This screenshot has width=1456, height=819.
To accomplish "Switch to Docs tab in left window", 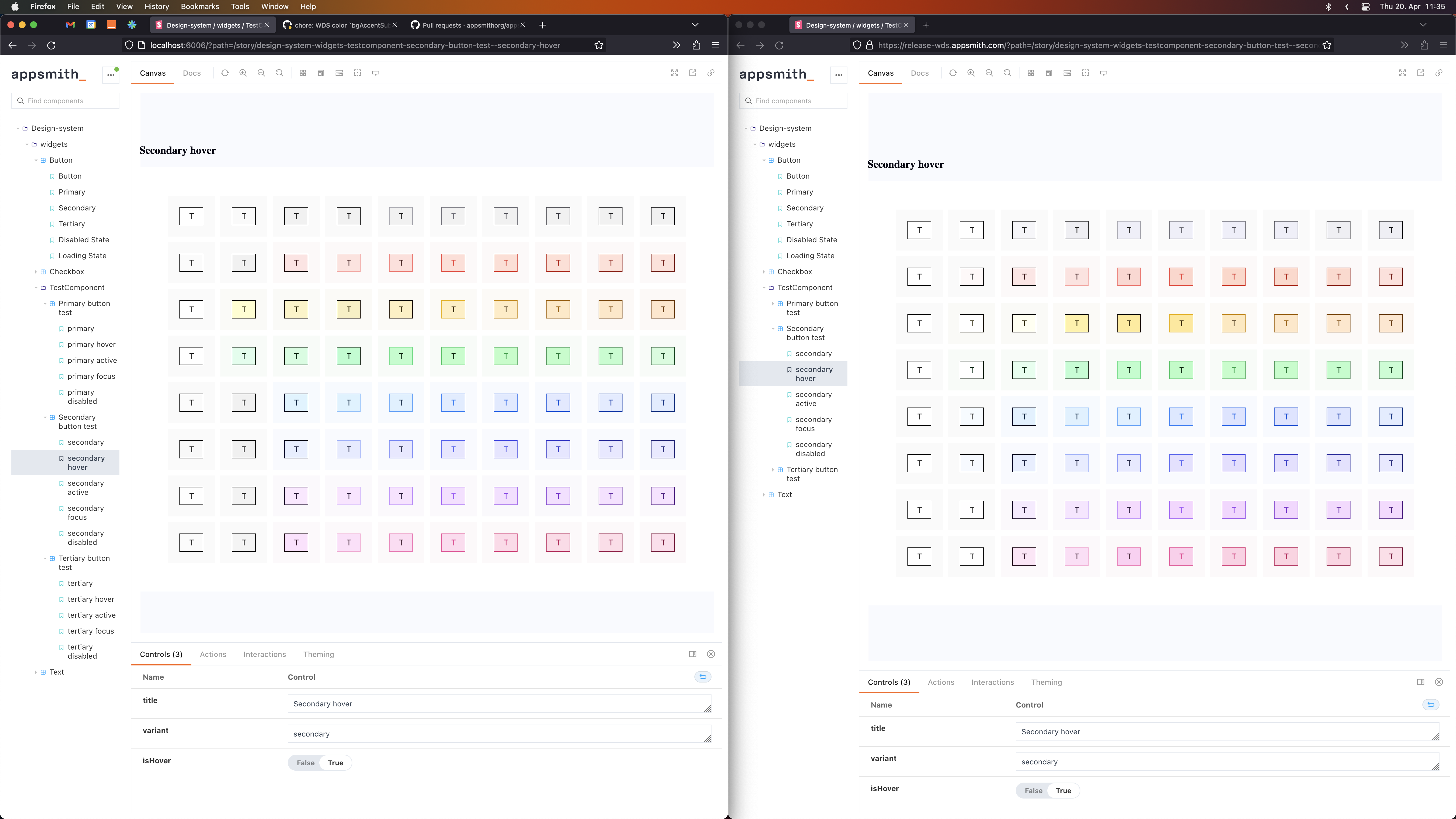I will pos(192,73).
